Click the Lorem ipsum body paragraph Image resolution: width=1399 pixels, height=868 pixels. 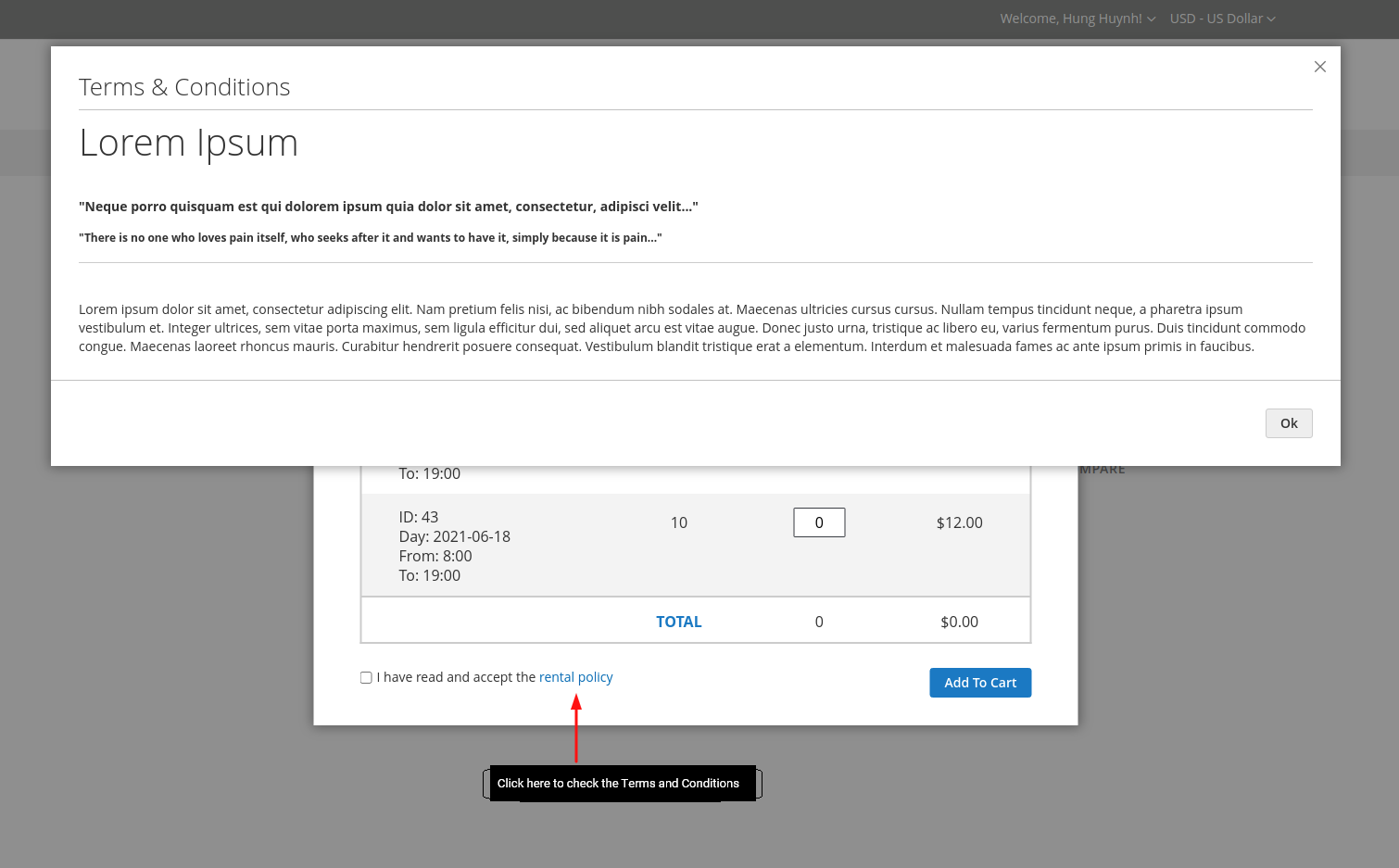(691, 328)
